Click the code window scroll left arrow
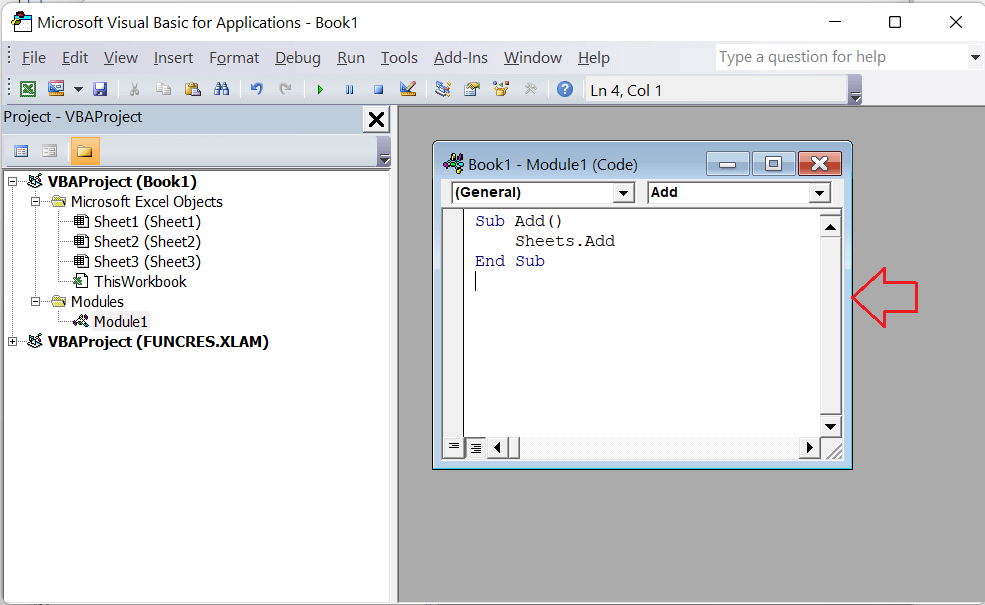Screen dimensions: 985x605 498,447
